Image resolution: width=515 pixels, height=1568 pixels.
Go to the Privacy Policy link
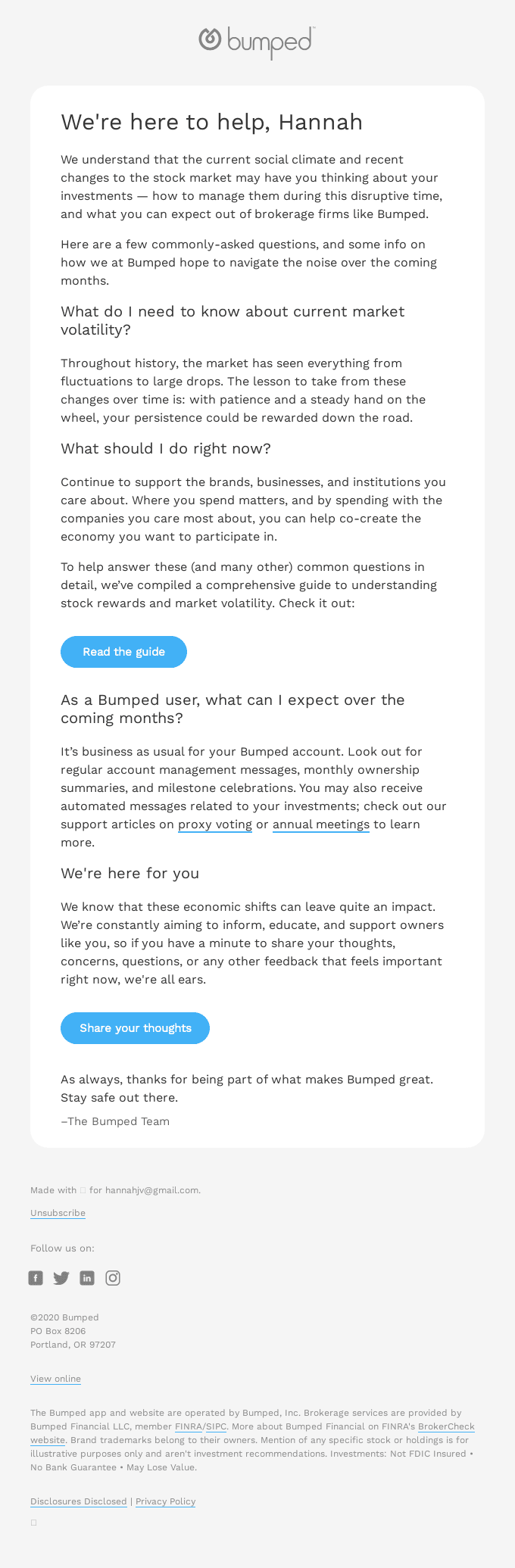[x=165, y=1501]
